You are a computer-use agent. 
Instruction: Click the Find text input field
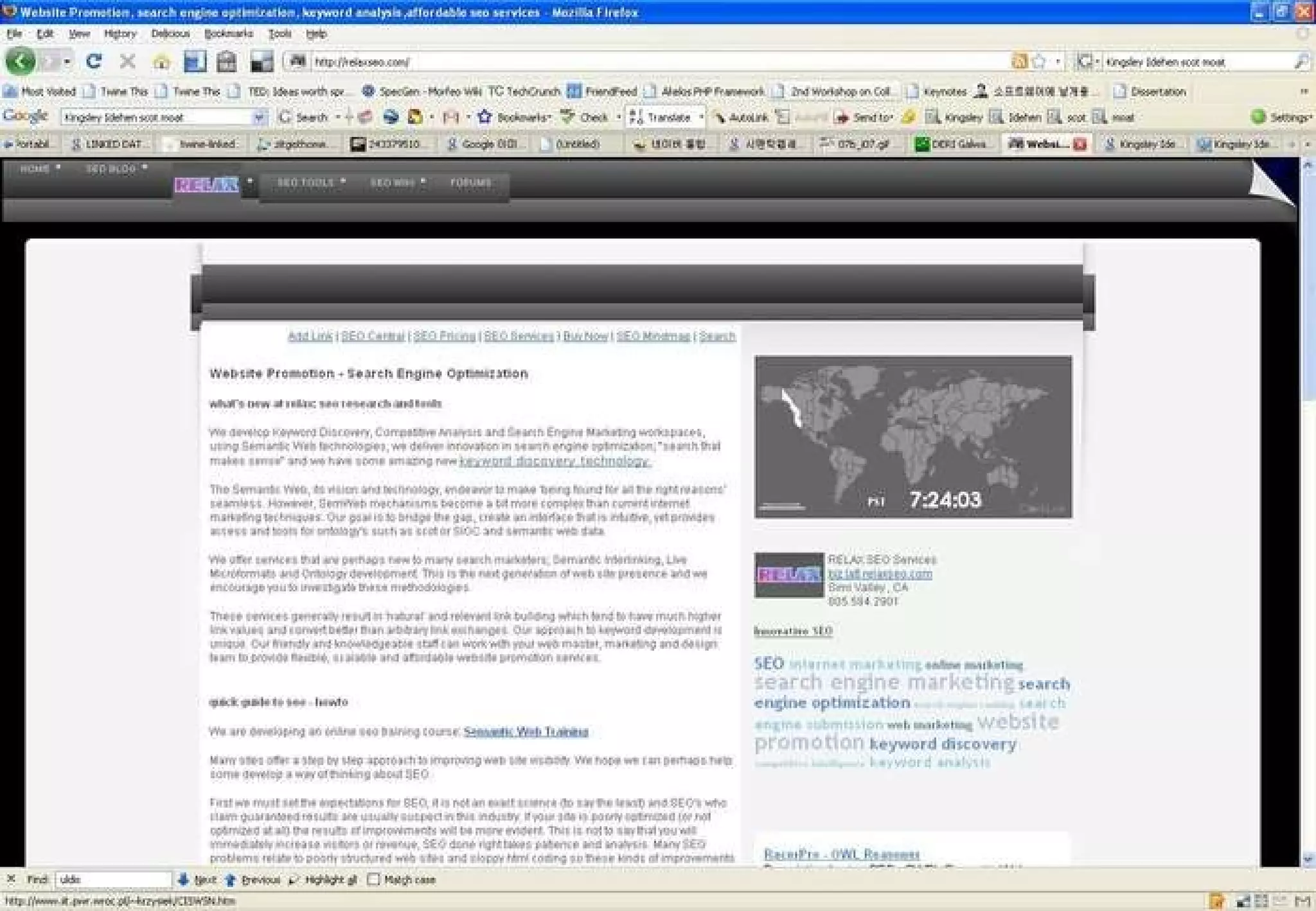(x=113, y=880)
